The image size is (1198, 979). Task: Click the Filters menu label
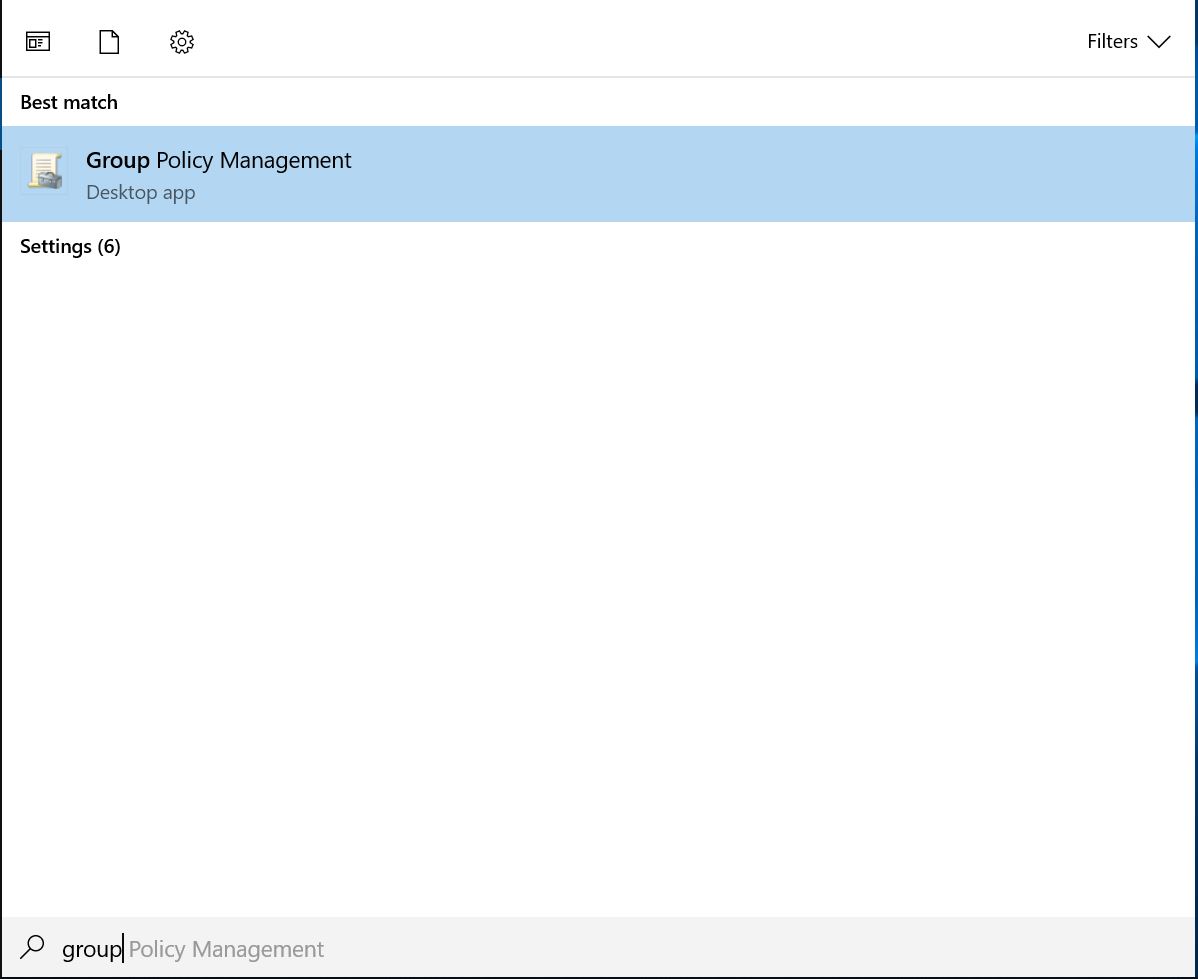1112,41
